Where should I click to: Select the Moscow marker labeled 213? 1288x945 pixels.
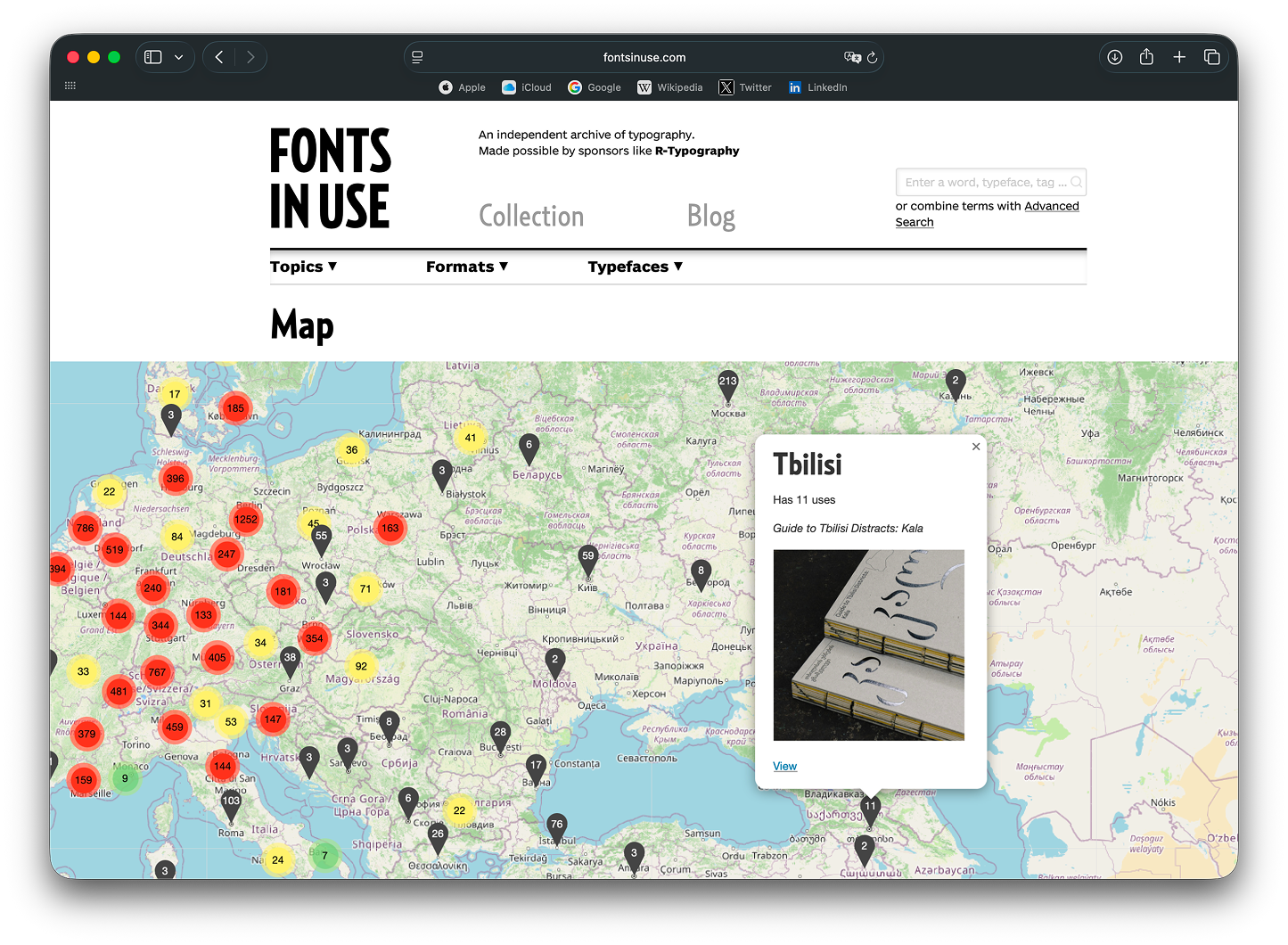point(728,384)
